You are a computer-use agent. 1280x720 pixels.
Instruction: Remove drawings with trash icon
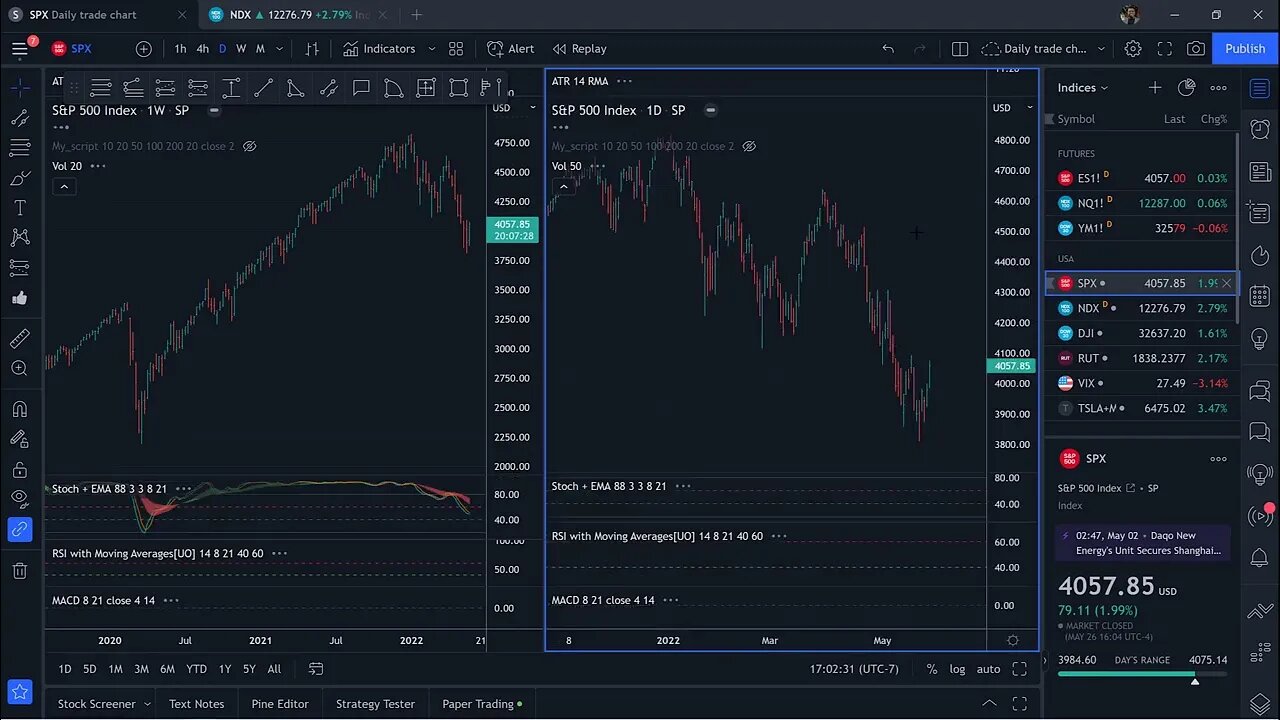click(x=19, y=571)
